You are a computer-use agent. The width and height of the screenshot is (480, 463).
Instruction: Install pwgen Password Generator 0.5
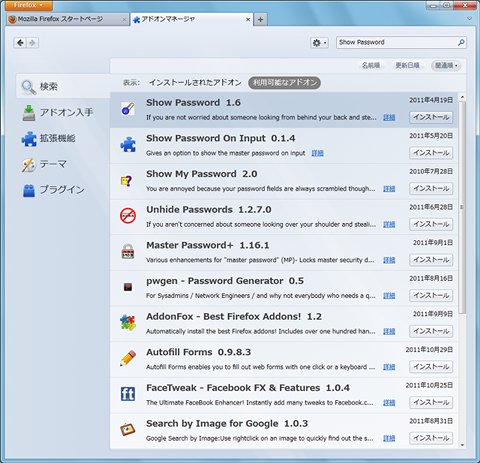[431, 295]
